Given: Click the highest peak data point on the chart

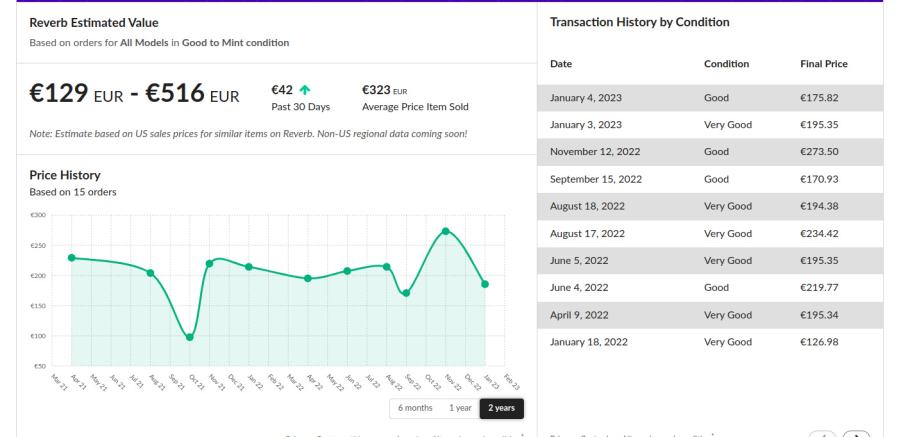Looking at the screenshot, I should 445,231.
